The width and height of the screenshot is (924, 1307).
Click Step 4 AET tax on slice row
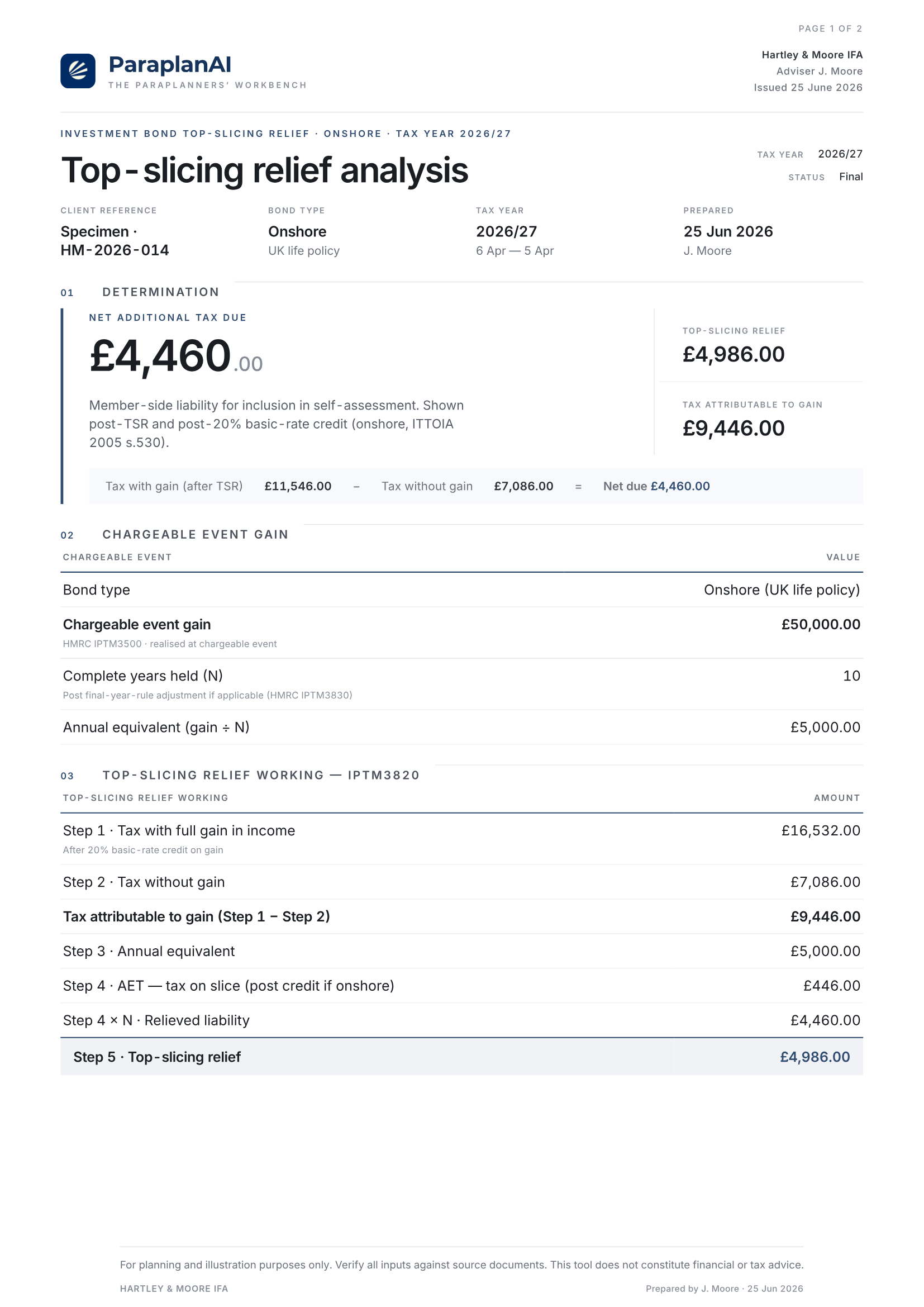(461, 986)
